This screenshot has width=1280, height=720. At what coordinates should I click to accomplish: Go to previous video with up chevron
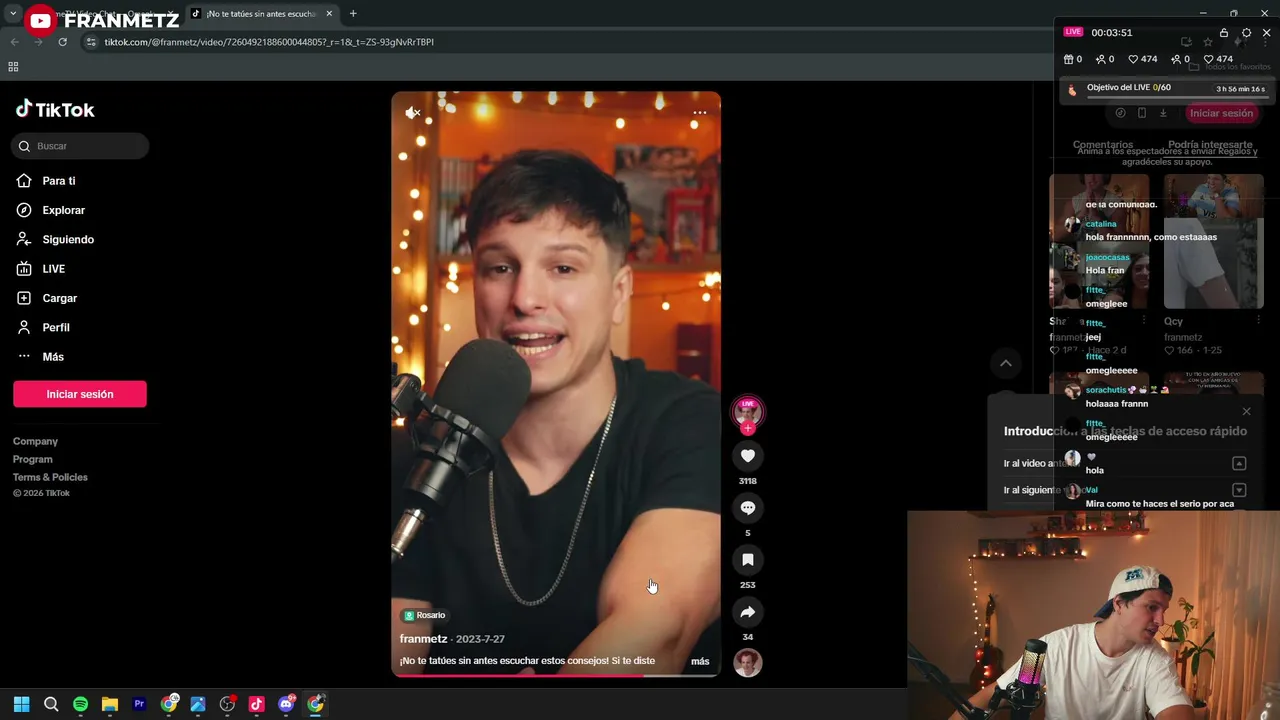click(x=1006, y=363)
